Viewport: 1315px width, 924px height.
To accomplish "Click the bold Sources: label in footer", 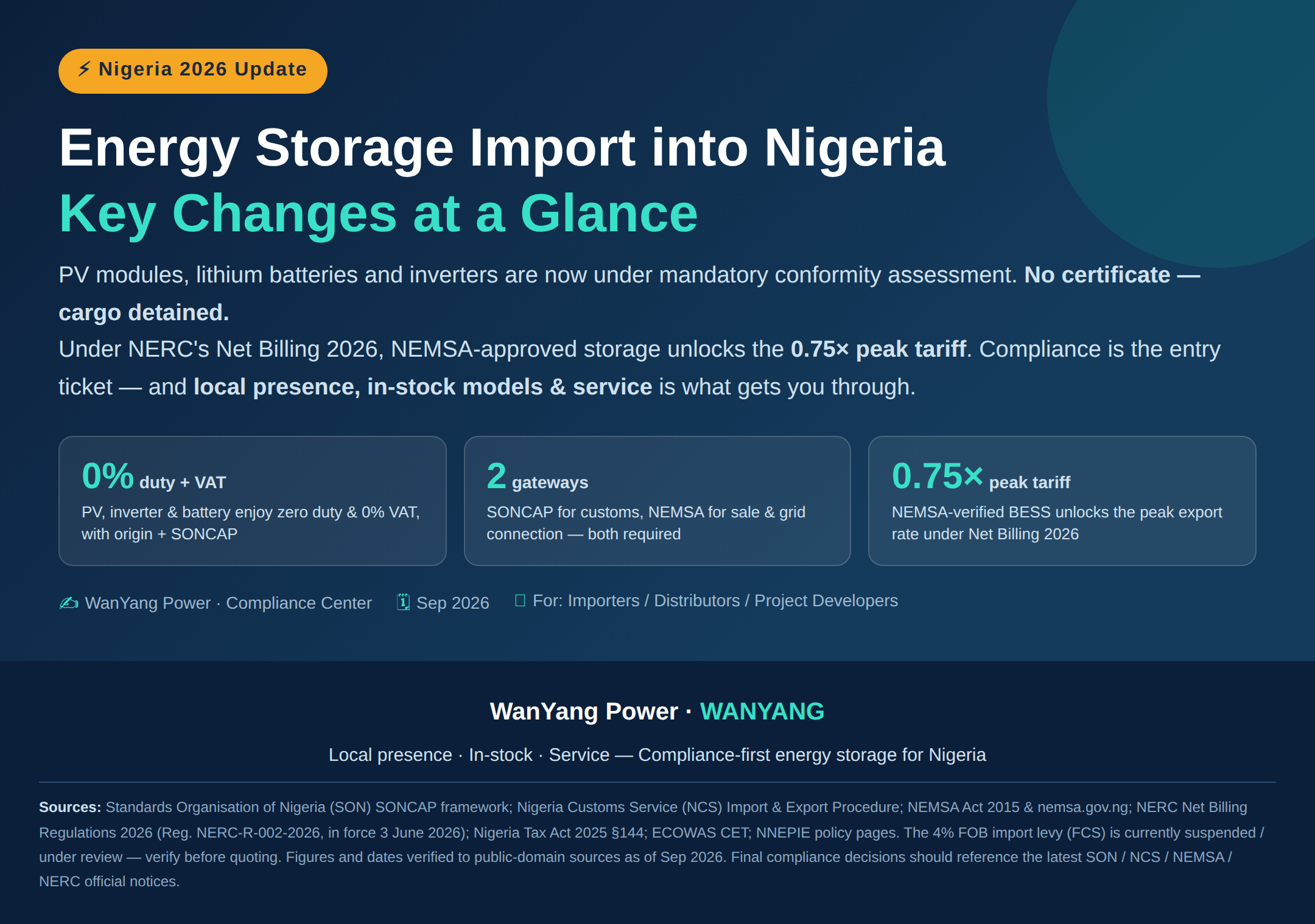I will (x=70, y=807).
